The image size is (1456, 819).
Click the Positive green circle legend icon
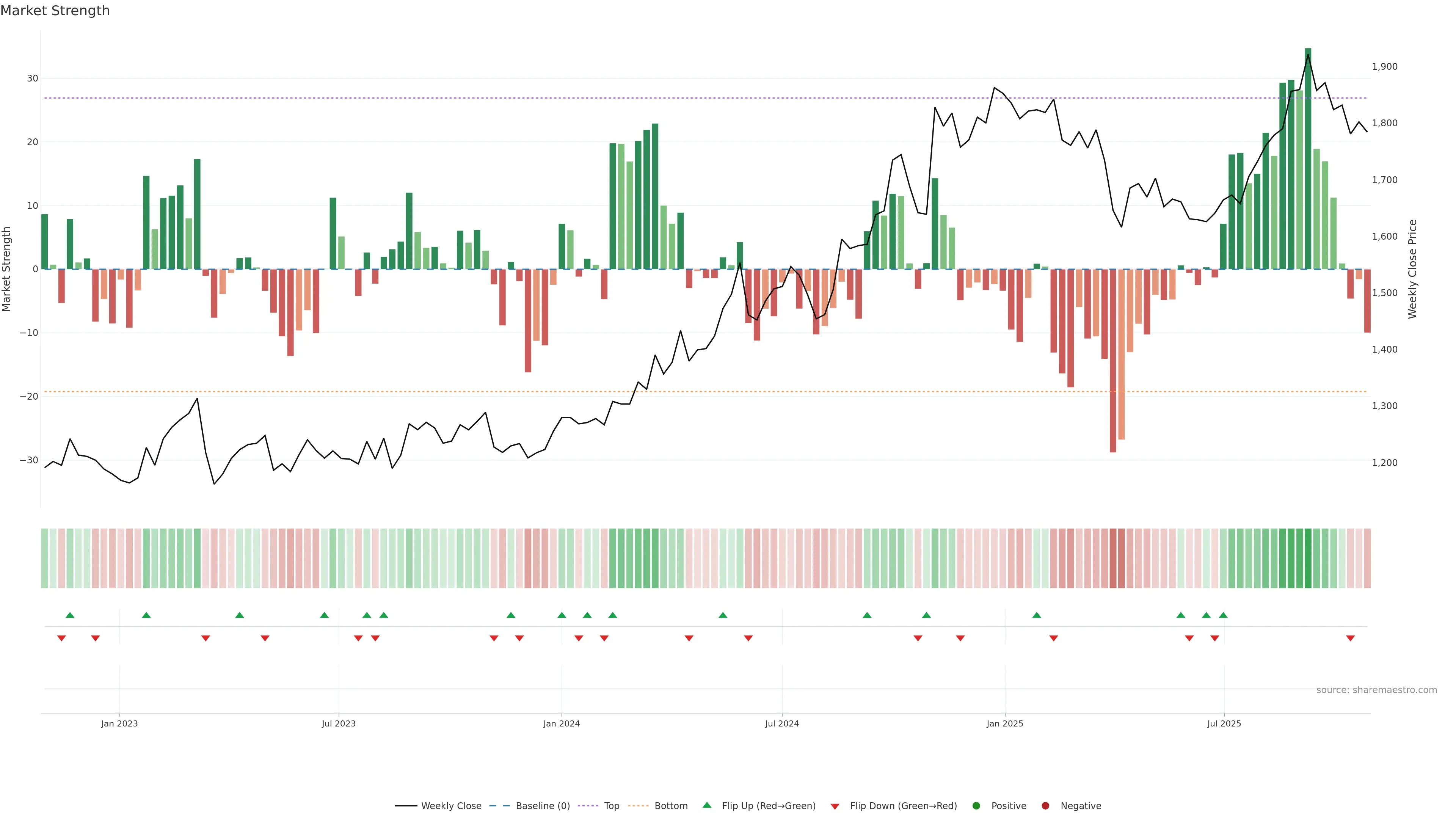coord(976,806)
